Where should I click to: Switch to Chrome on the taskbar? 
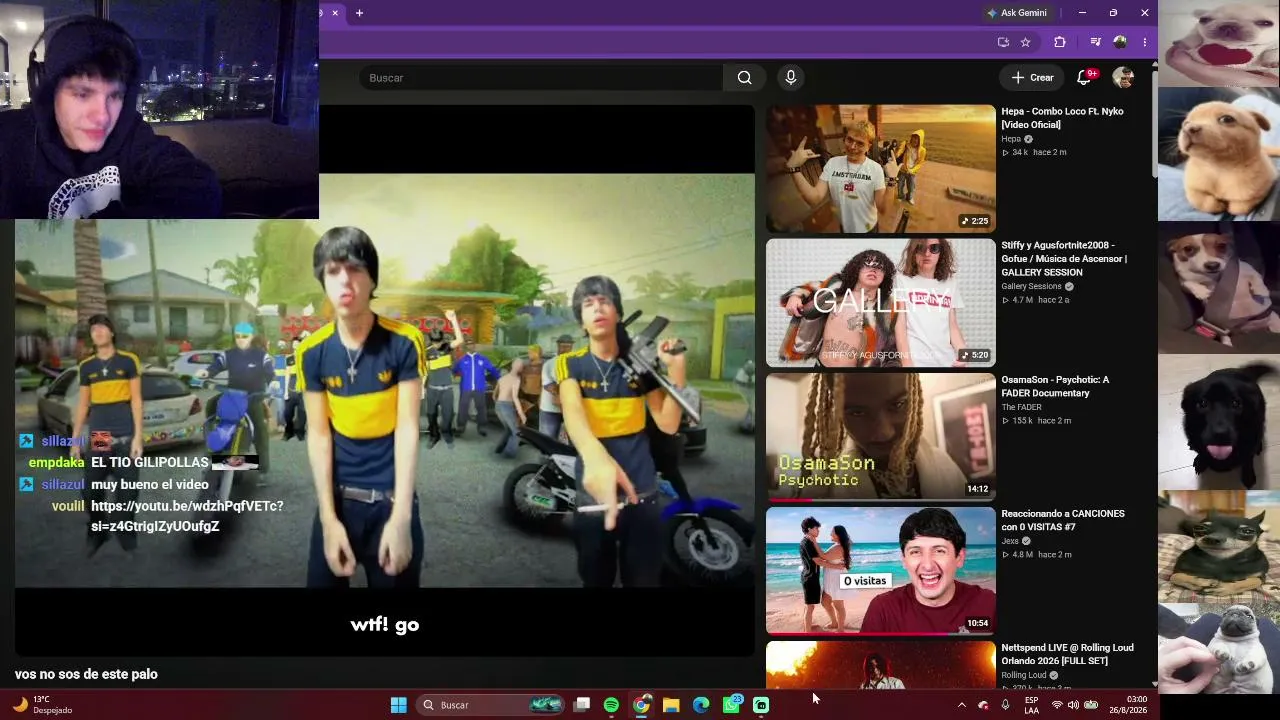coord(641,705)
